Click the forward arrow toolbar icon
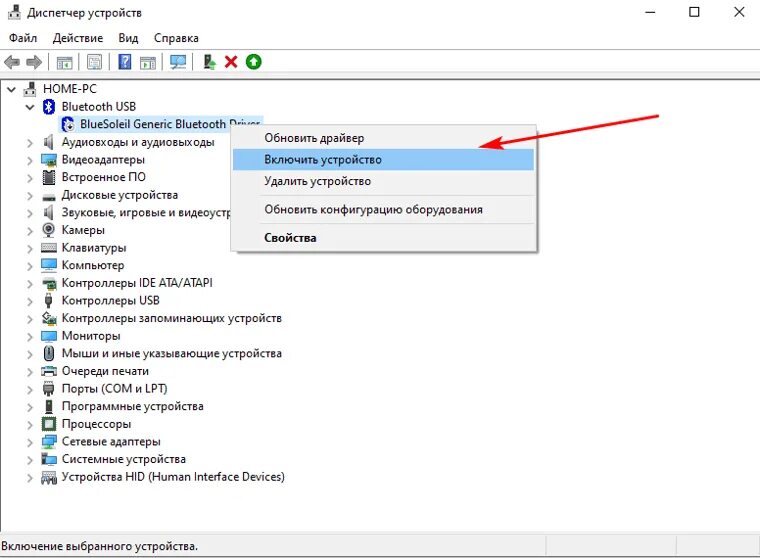 (x=33, y=62)
